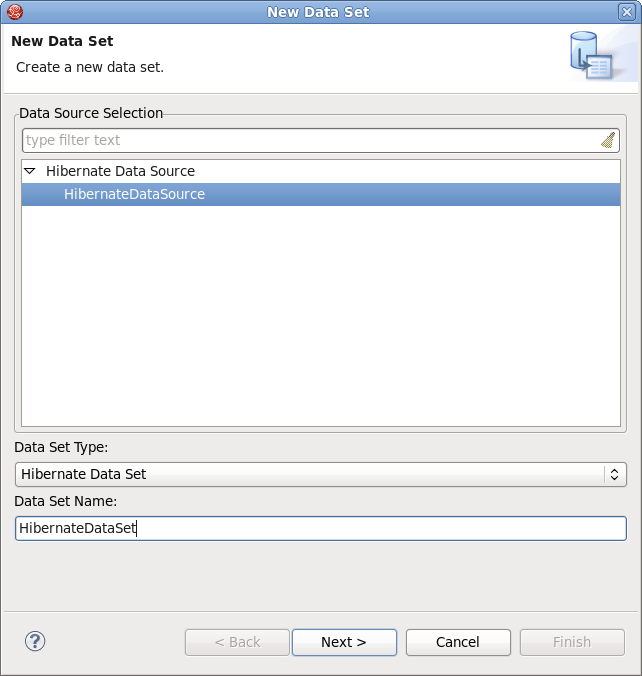Focus the type filter text field
The image size is (642, 676).
[310, 140]
